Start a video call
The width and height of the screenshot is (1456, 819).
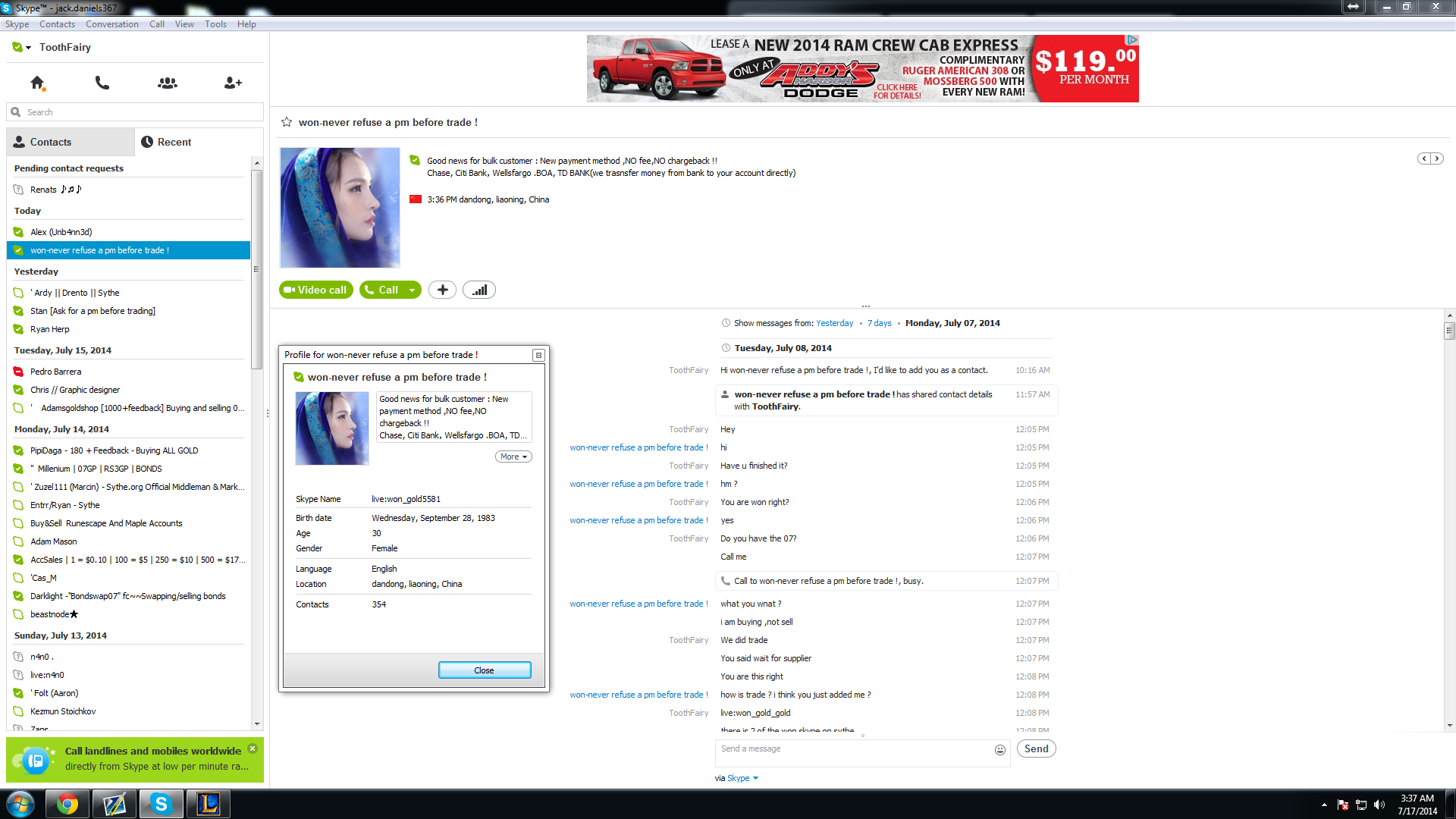tap(315, 290)
